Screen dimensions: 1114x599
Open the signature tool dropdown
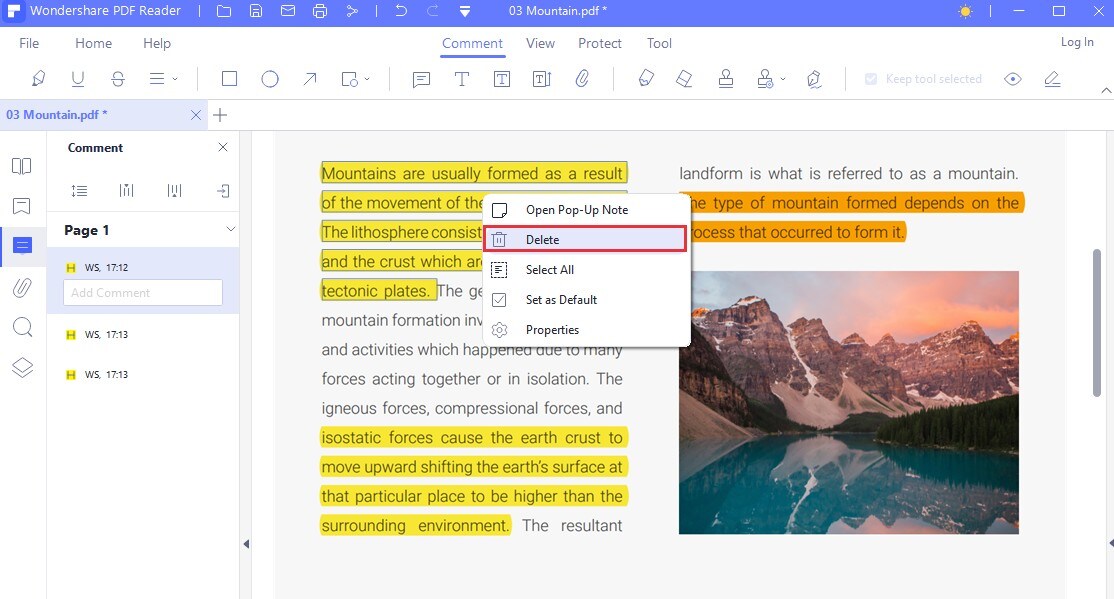tap(783, 78)
